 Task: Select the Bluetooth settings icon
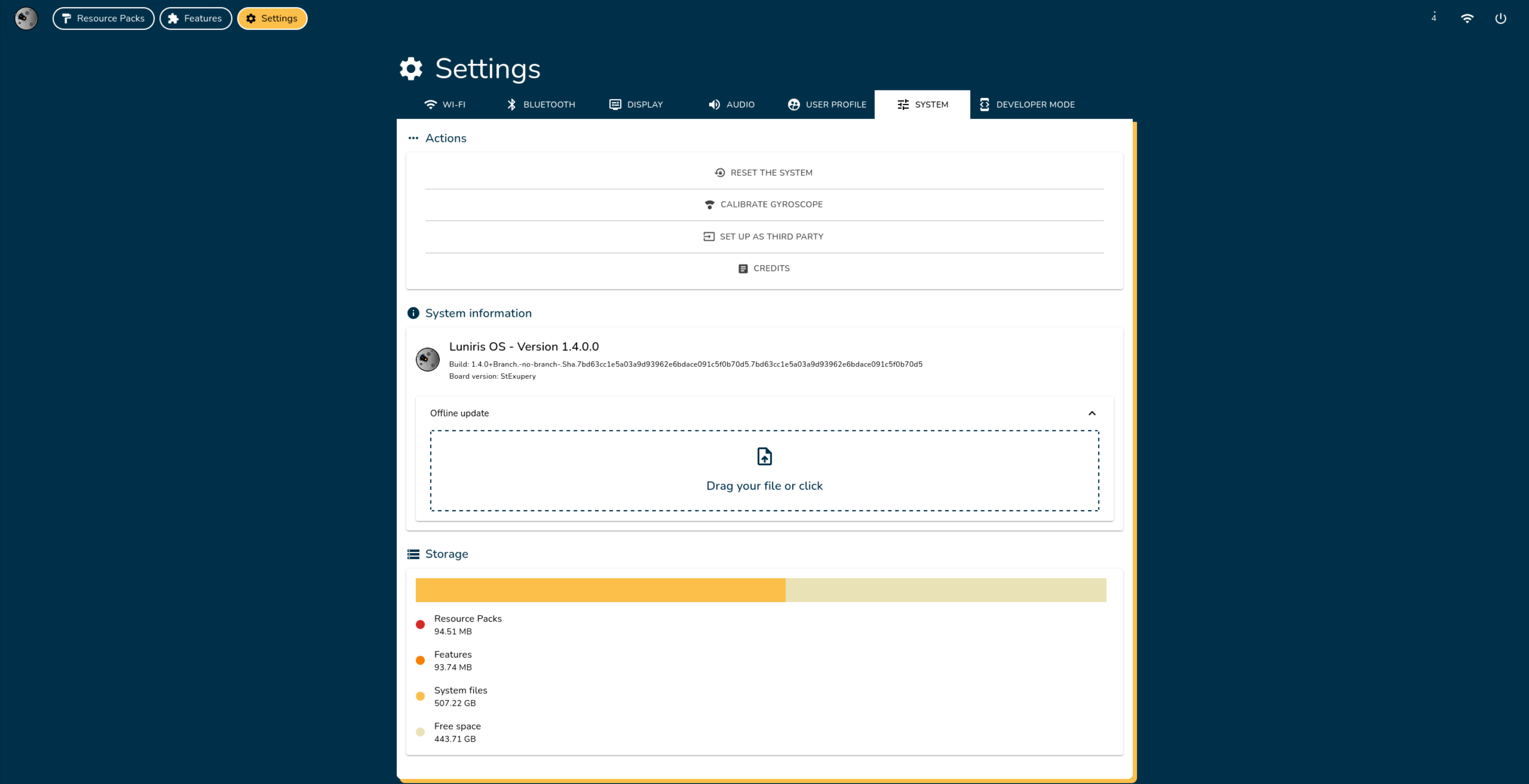[512, 104]
